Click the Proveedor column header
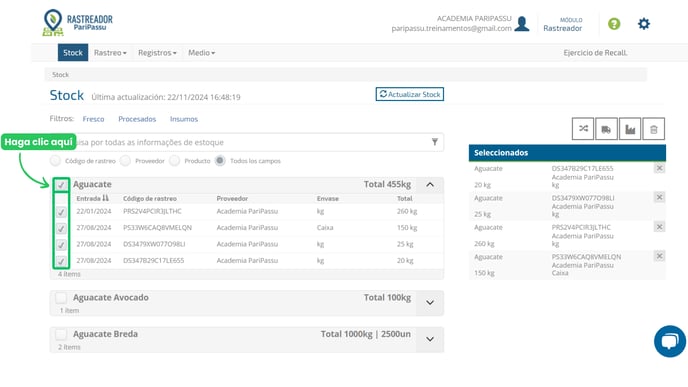688x387 pixels. [x=232, y=198]
